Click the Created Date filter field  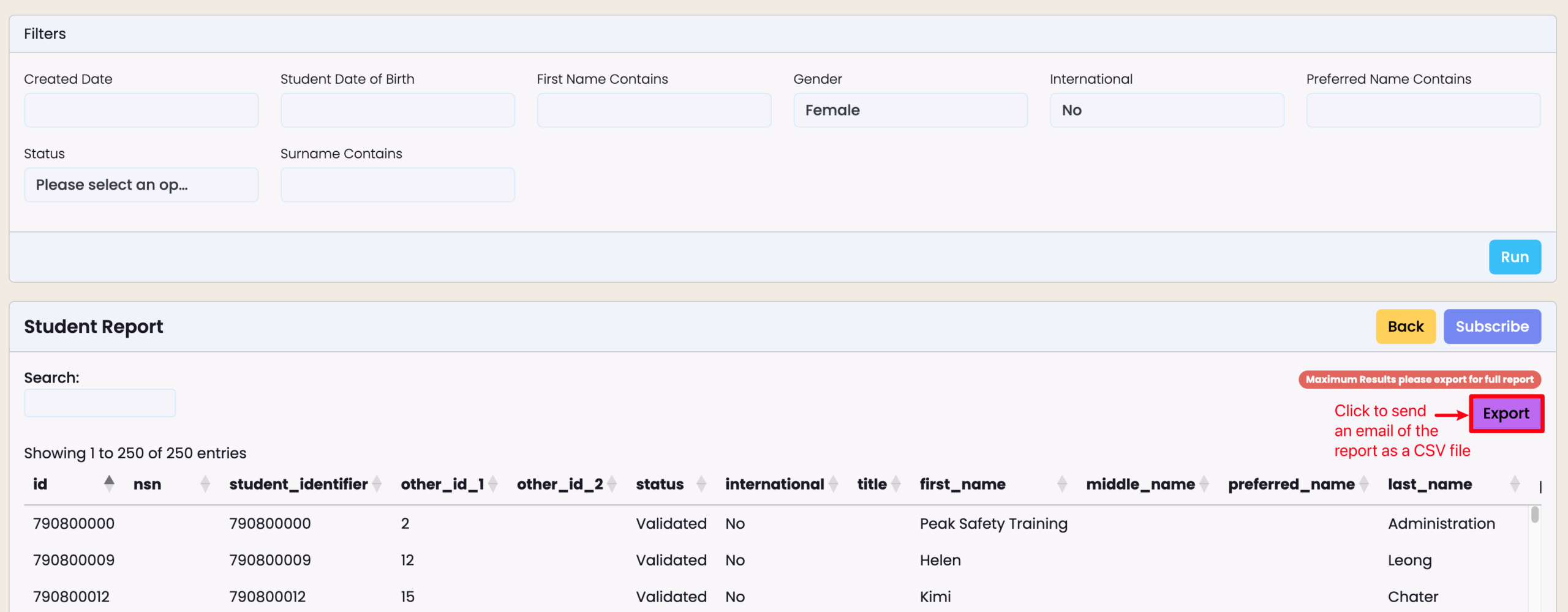click(x=141, y=110)
